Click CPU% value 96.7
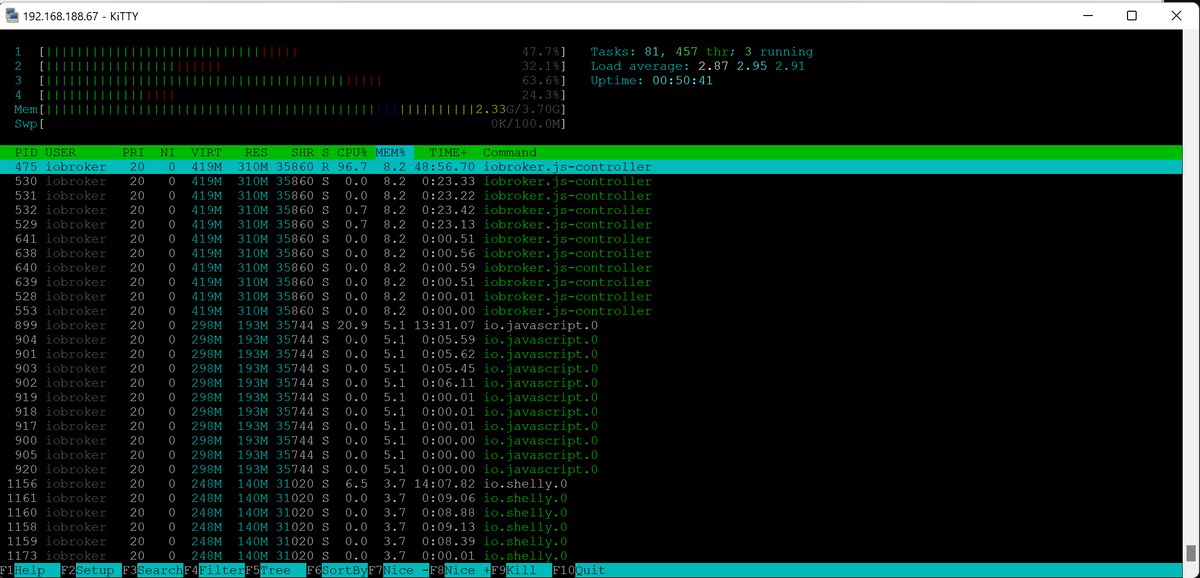The width and height of the screenshot is (1200, 578). pos(352,167)
